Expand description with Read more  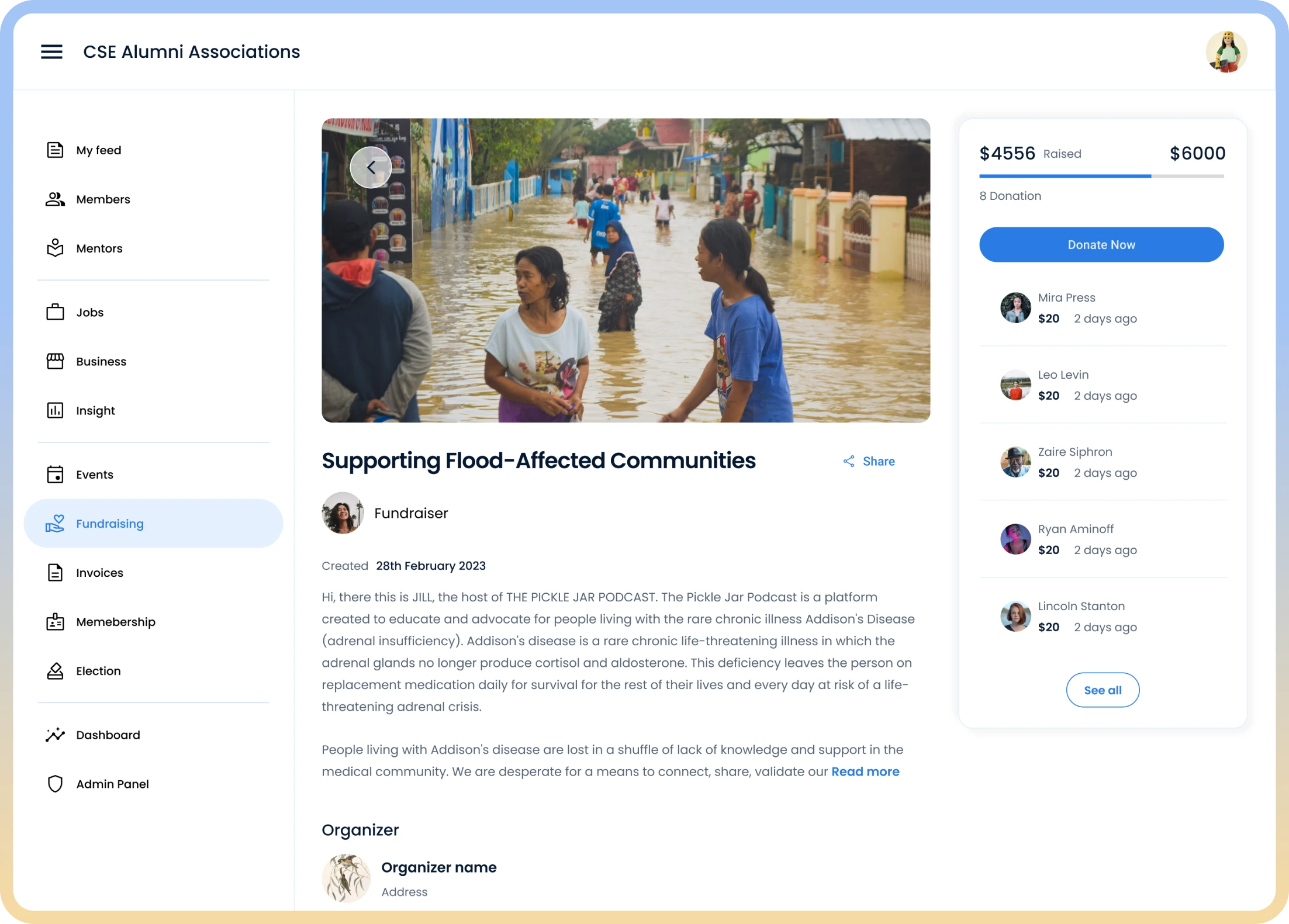[x=865, y=771]
